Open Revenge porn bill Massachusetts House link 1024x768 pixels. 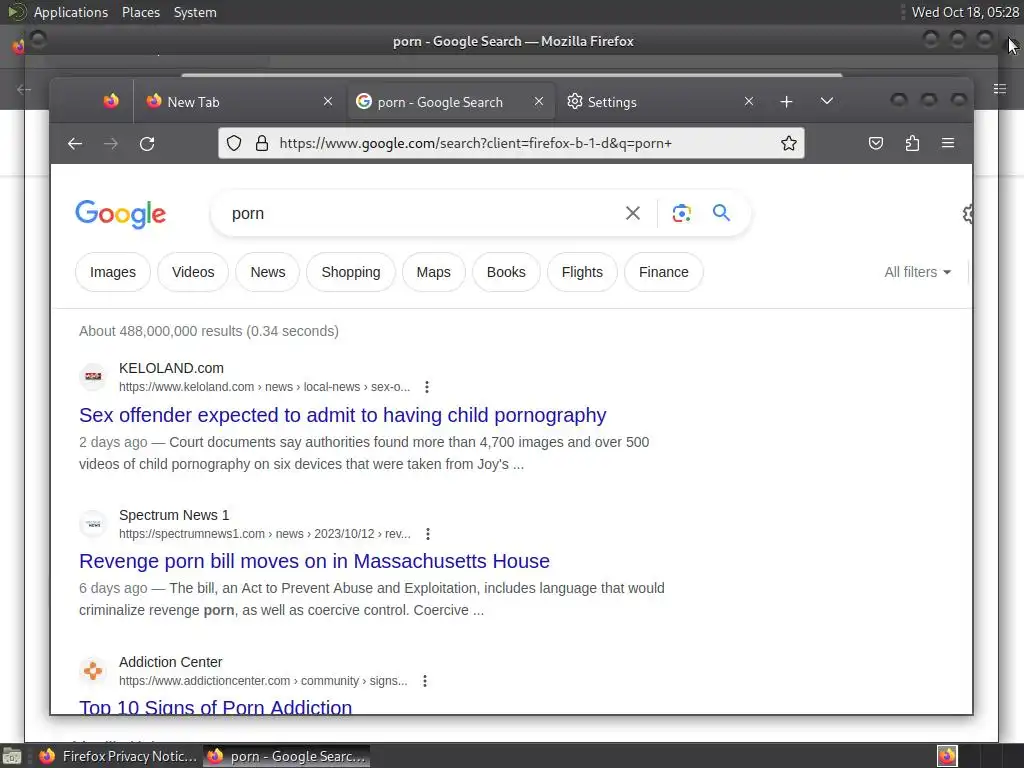tap(314, 561)
